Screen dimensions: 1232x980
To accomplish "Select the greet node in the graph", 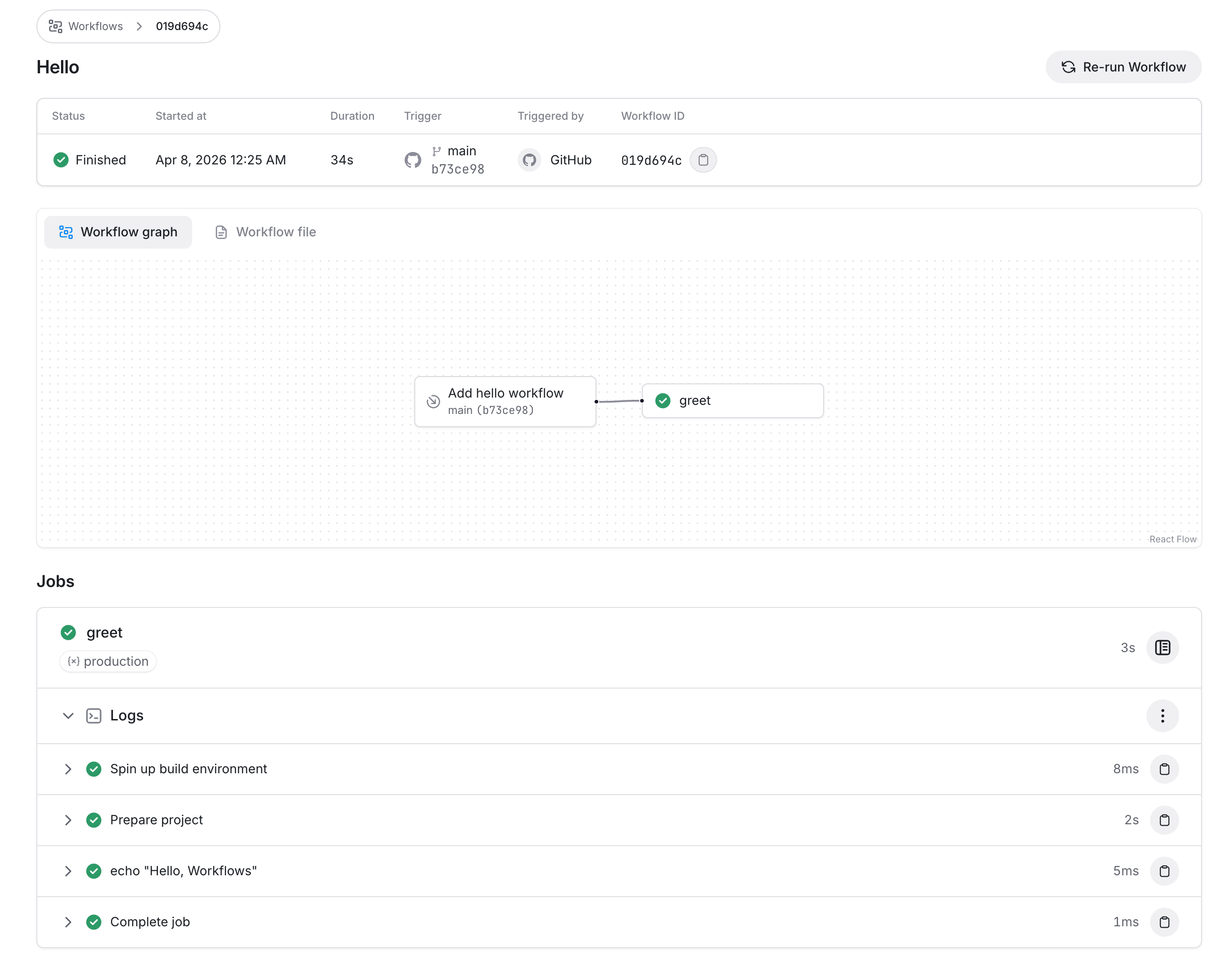I will pyautogui.click(x=733, y=401).
